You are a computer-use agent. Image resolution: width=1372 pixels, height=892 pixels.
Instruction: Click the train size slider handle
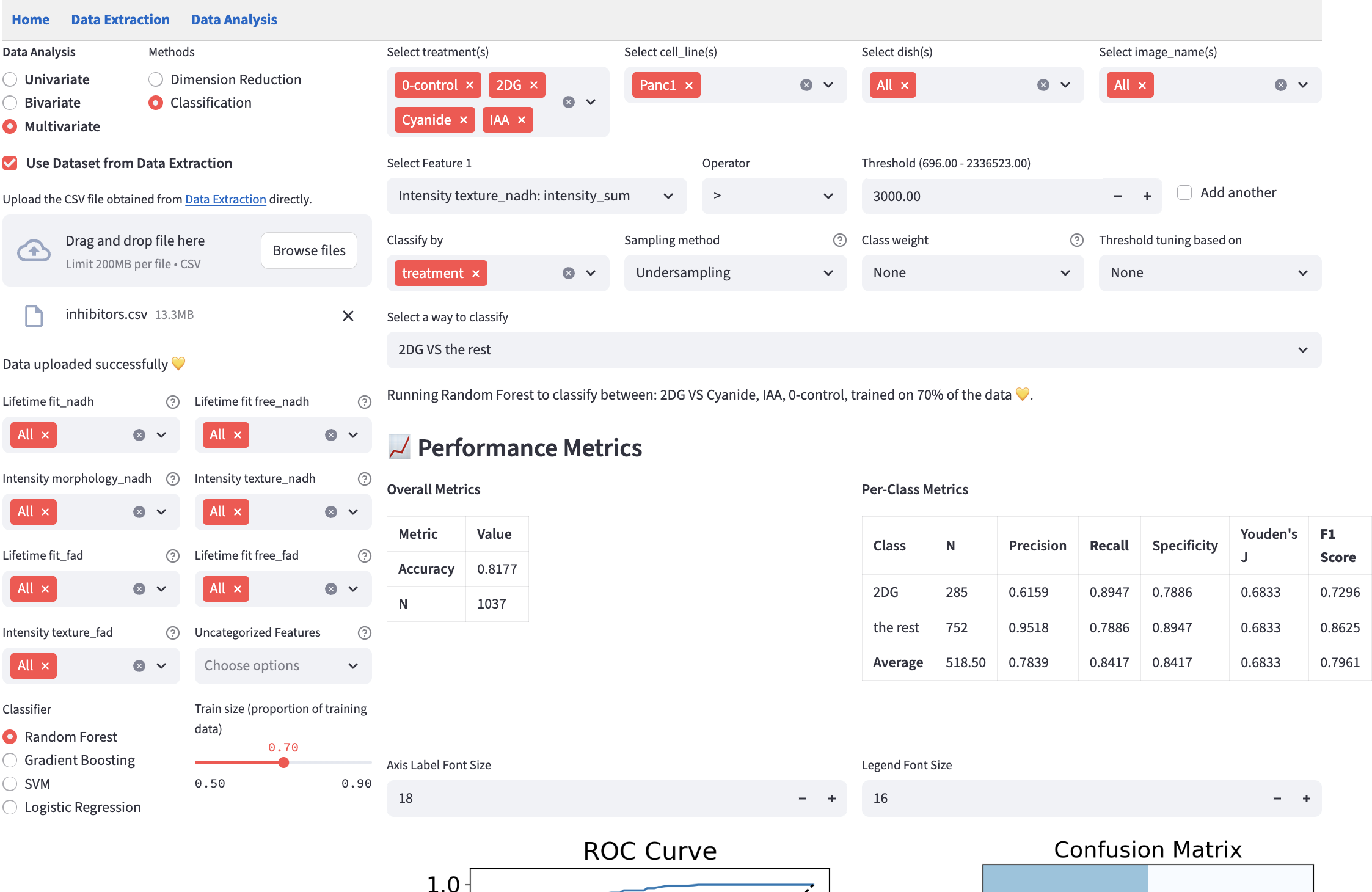(x=283, y=763)
